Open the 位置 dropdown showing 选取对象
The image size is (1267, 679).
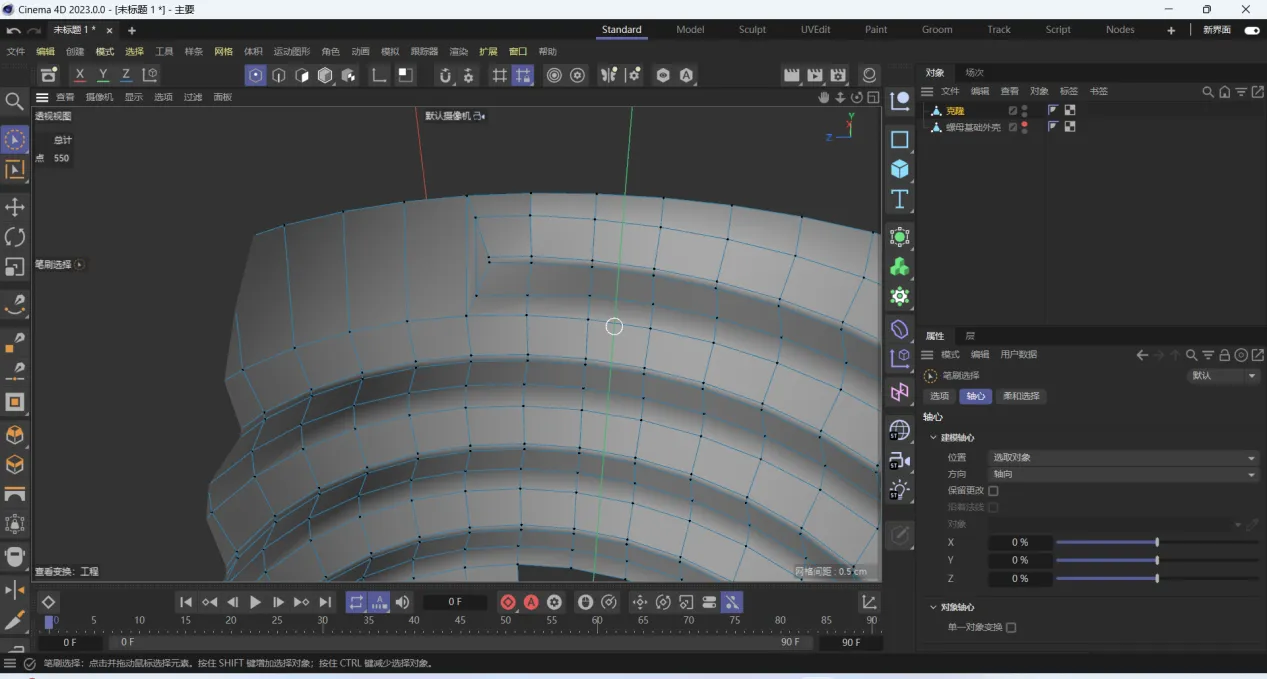click(1122, 457)
